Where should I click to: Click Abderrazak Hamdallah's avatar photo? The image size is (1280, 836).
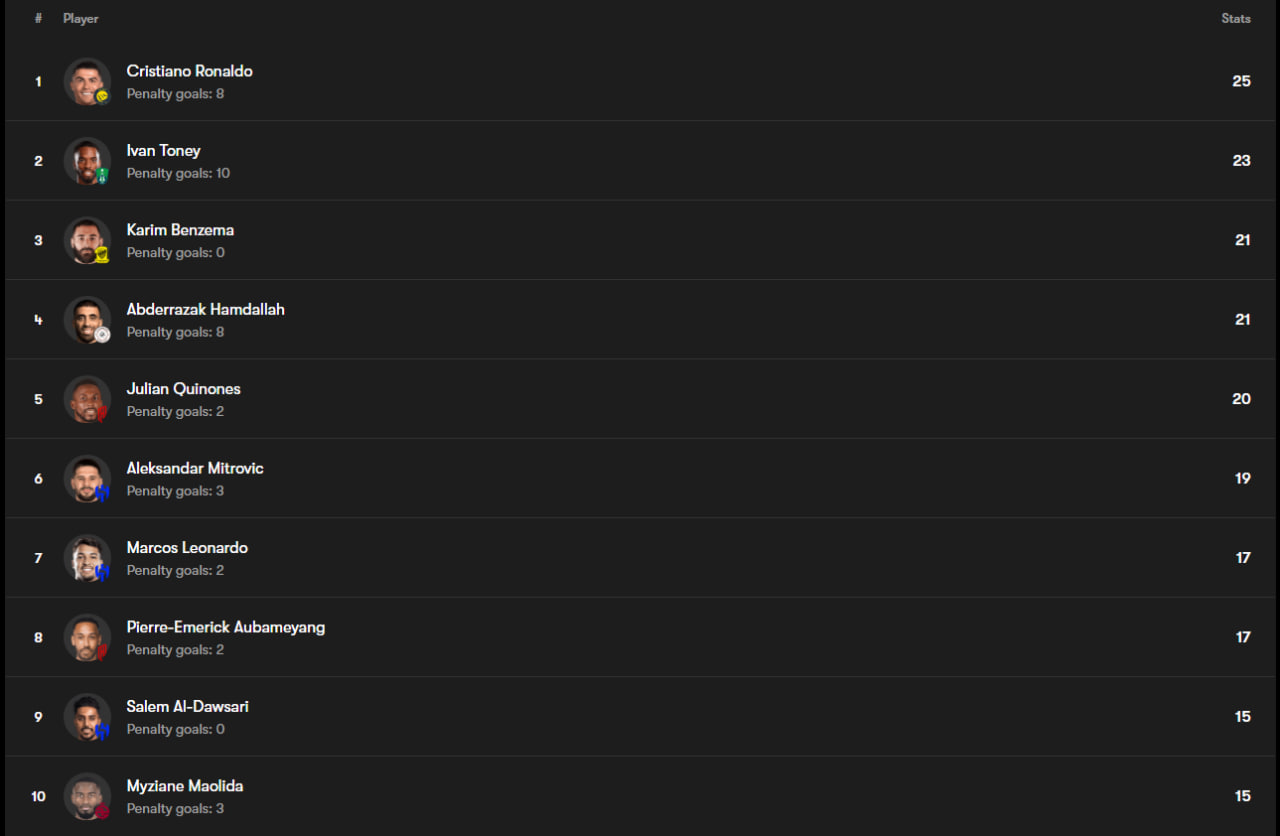pos(87,320)
